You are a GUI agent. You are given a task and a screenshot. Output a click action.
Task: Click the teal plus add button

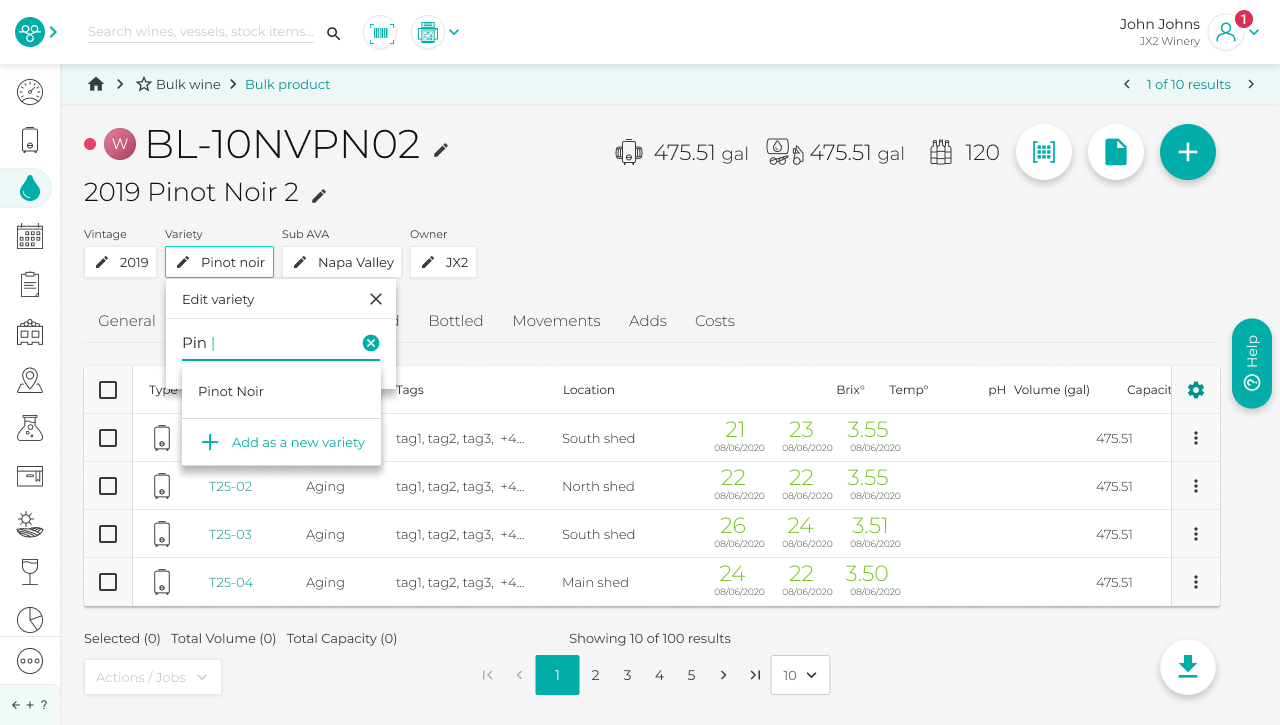(1188, 152)
